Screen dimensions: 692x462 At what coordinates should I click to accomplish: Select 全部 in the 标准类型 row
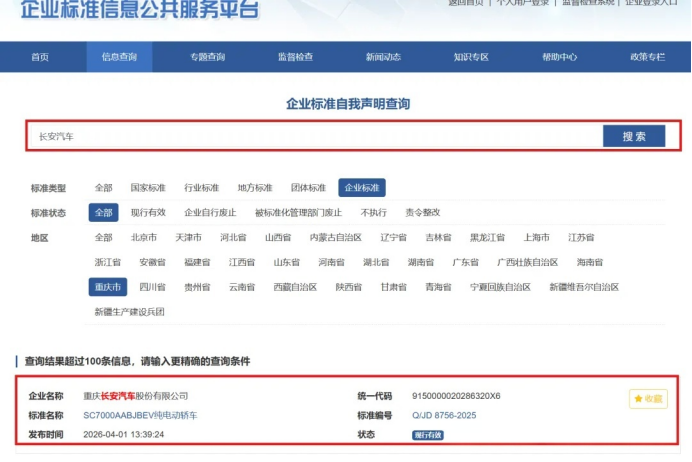coord(103,188)
